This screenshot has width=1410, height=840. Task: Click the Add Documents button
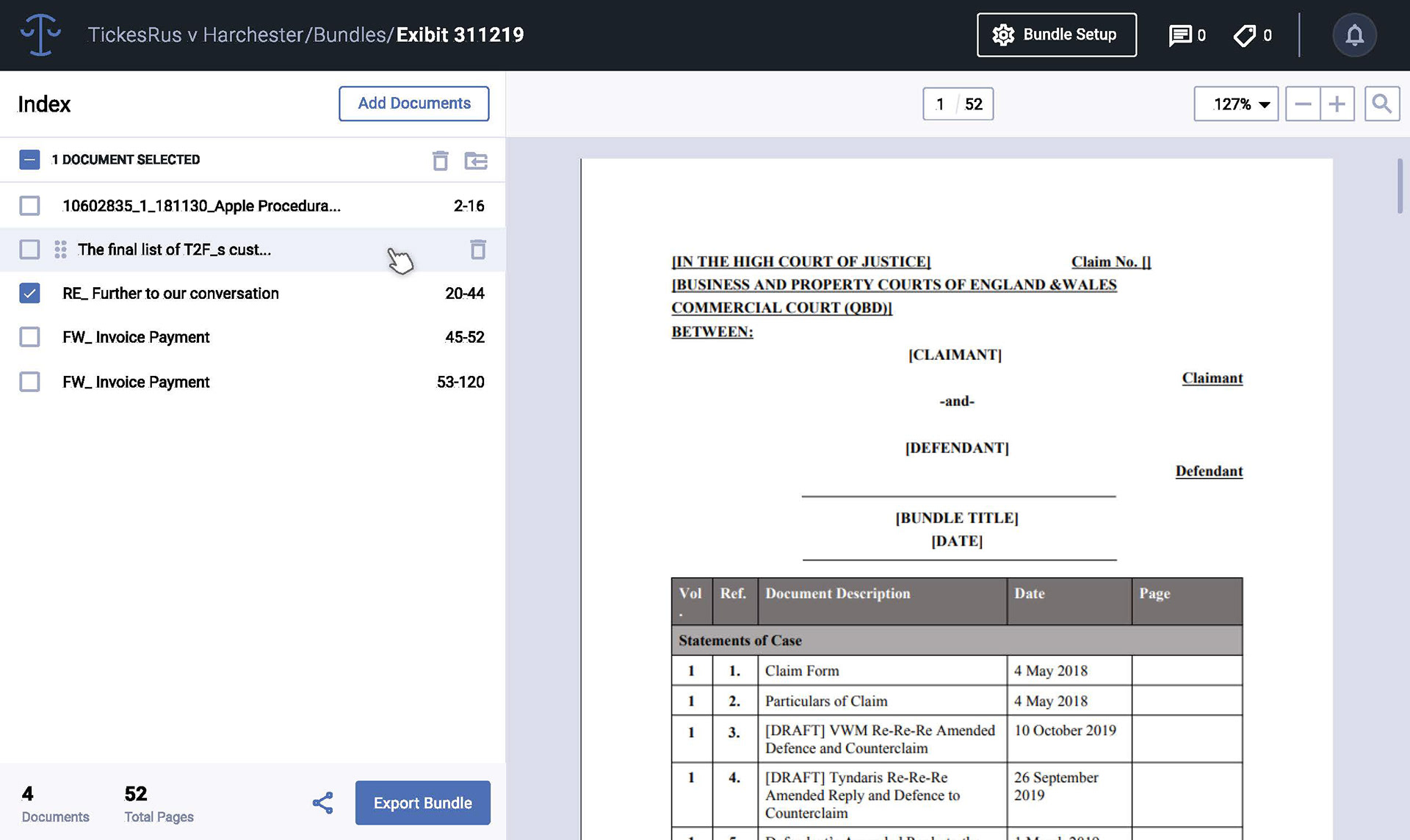pos(414,104)
